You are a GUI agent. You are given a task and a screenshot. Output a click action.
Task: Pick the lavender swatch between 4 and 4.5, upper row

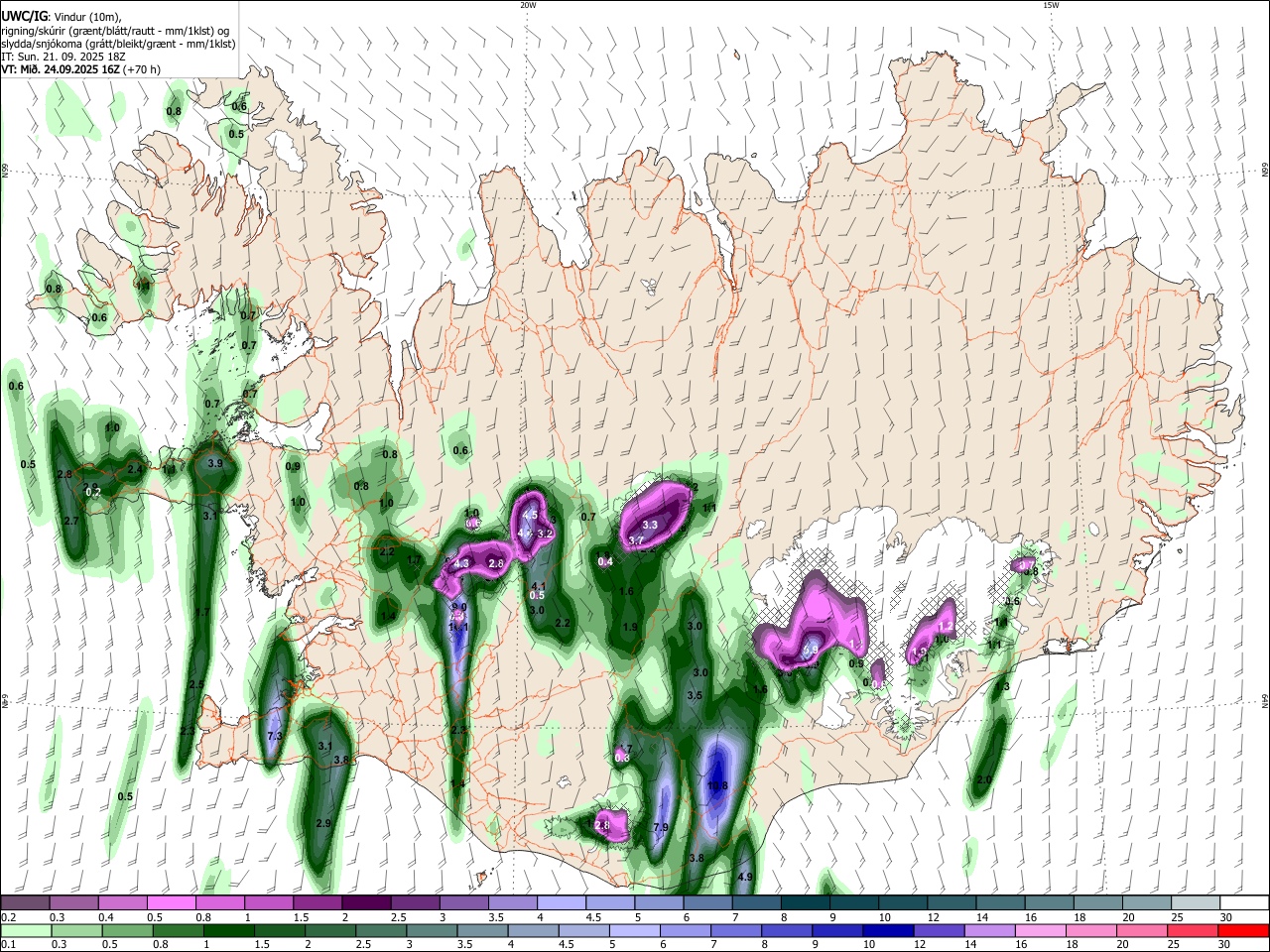point(561,902)
